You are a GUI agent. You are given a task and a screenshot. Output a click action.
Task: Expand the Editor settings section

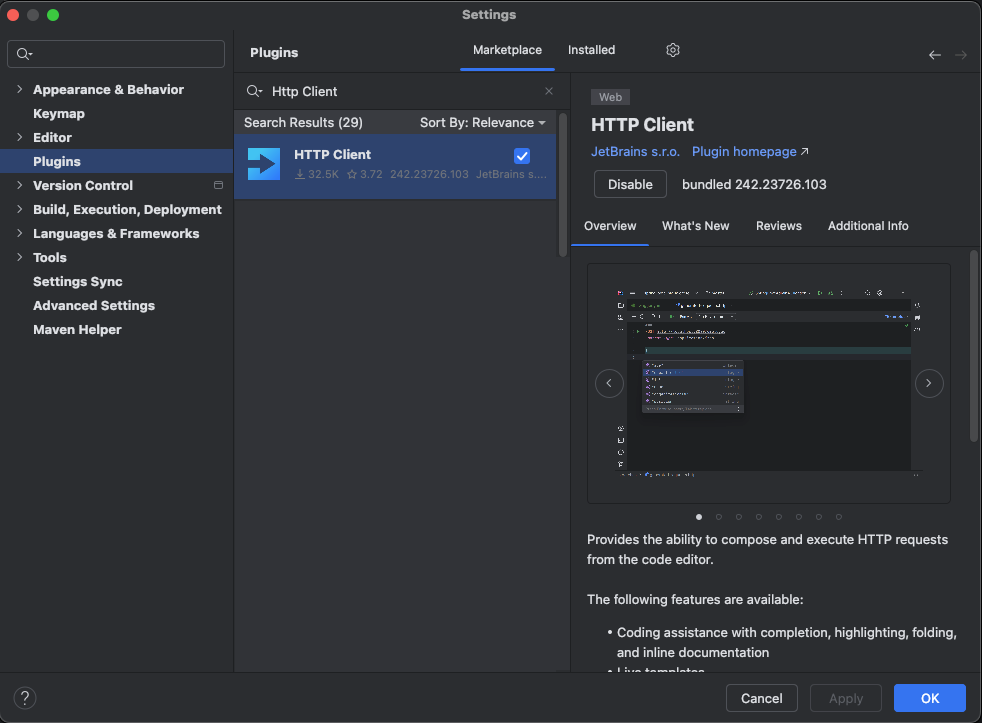(x=19, y=137)
